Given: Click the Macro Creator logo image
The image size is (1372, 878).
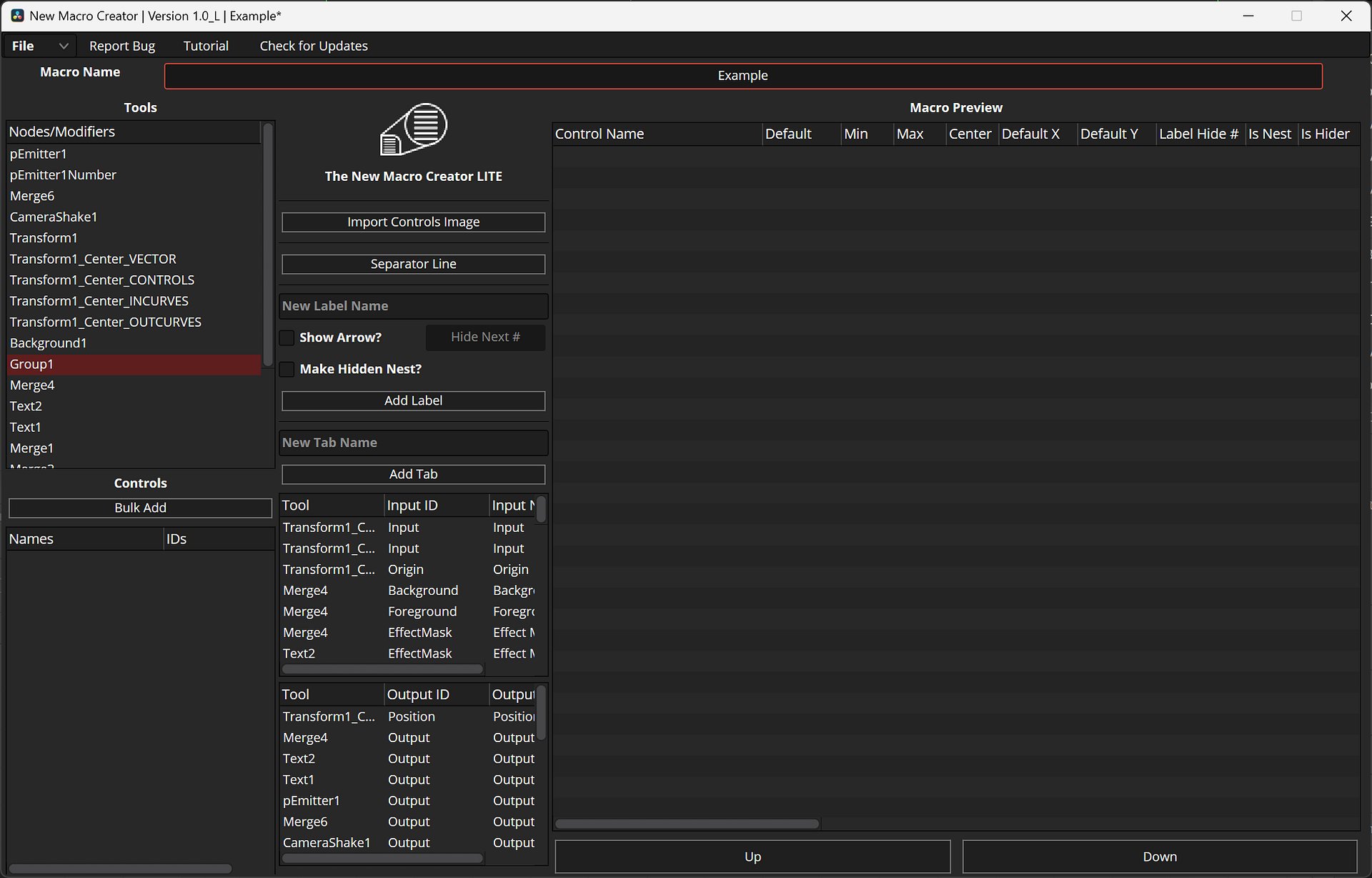Looking at the screenshot, I should pos(413,129).
